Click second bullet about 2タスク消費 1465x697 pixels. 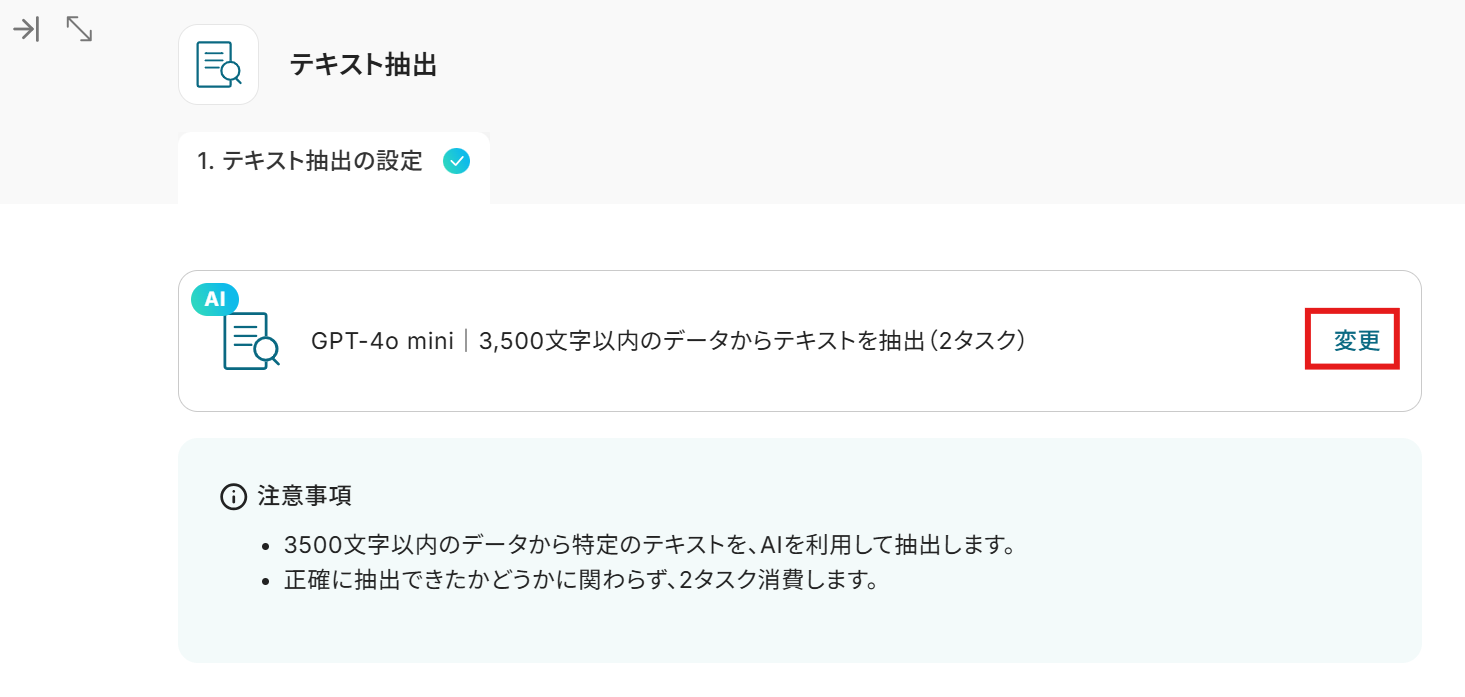tap(581, 581)
